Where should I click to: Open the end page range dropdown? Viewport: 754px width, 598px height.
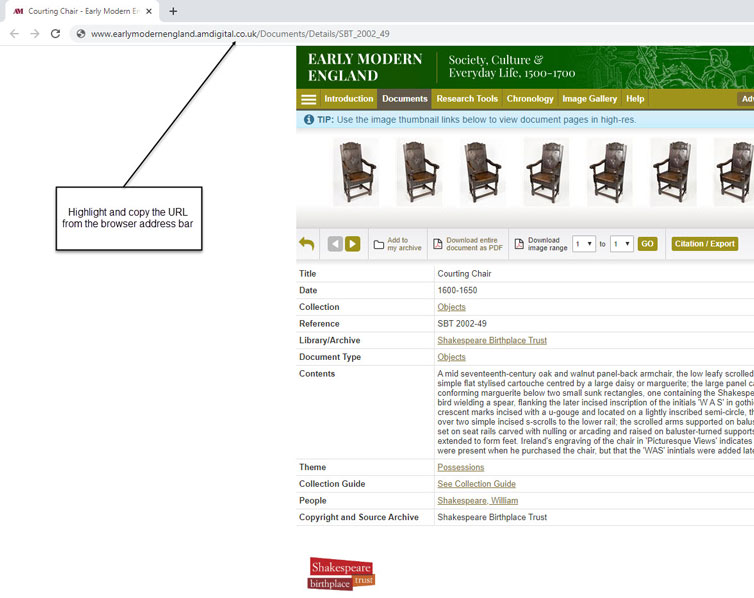click(x=622, y=244)
